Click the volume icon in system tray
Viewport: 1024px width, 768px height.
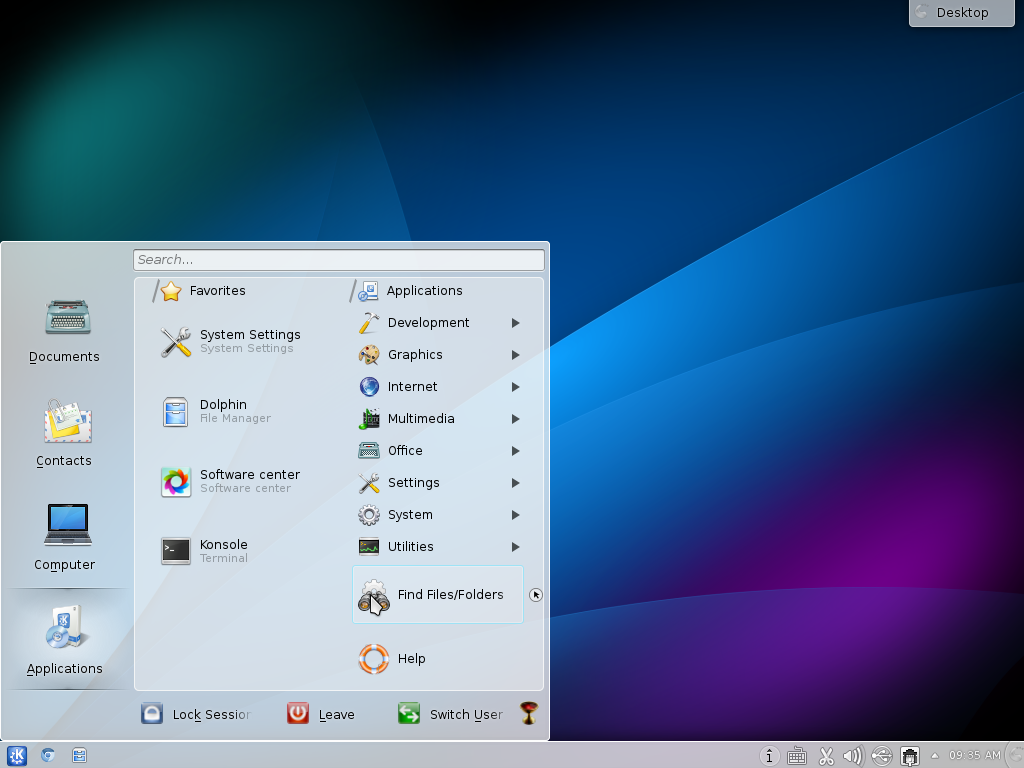(x=852, y=756)
